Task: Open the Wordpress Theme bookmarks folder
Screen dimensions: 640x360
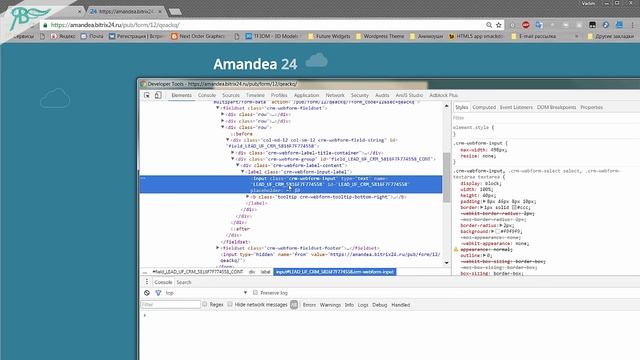Action: (380, 36)
